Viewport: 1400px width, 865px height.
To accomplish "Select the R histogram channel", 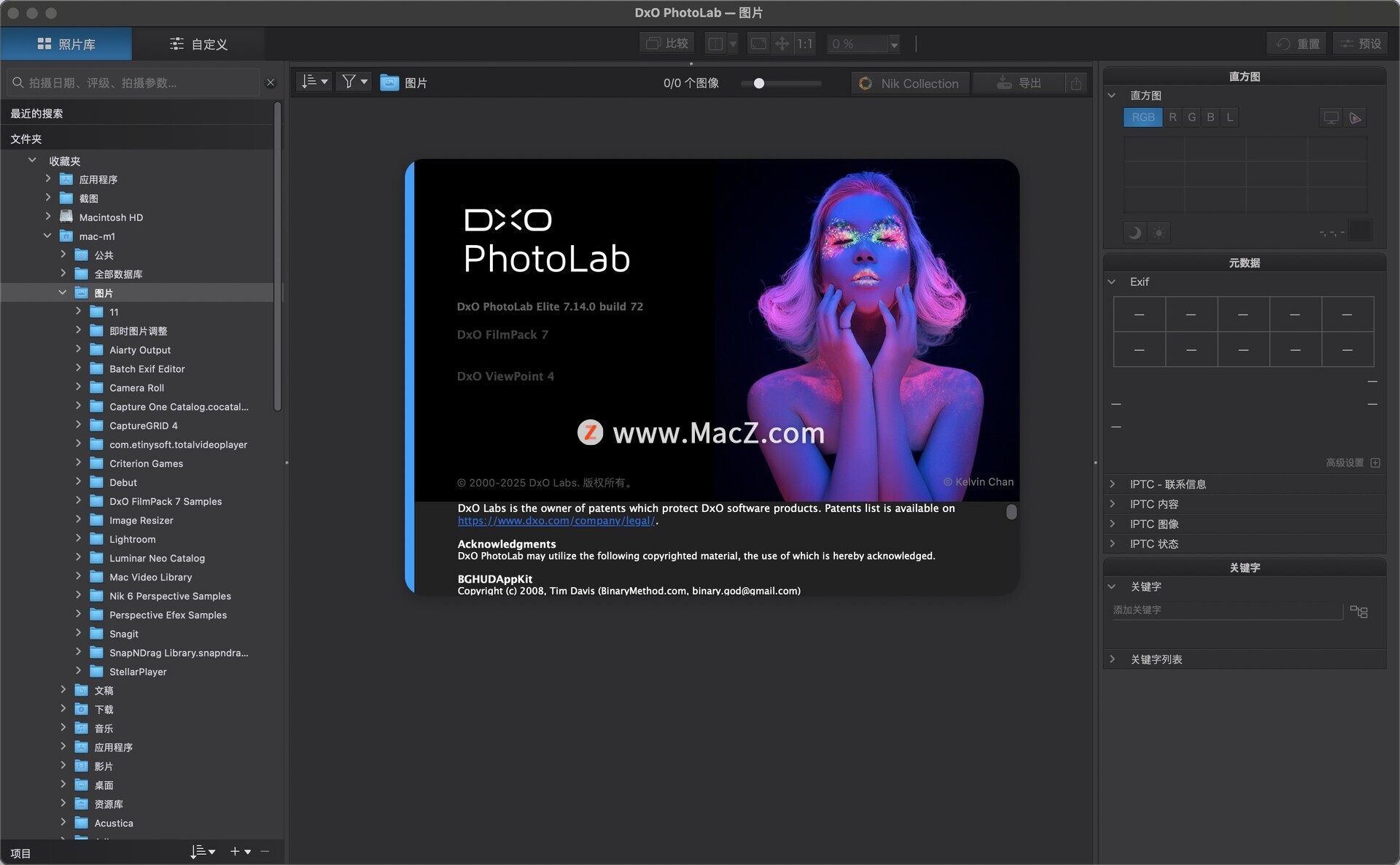I will click(1172, 117).
